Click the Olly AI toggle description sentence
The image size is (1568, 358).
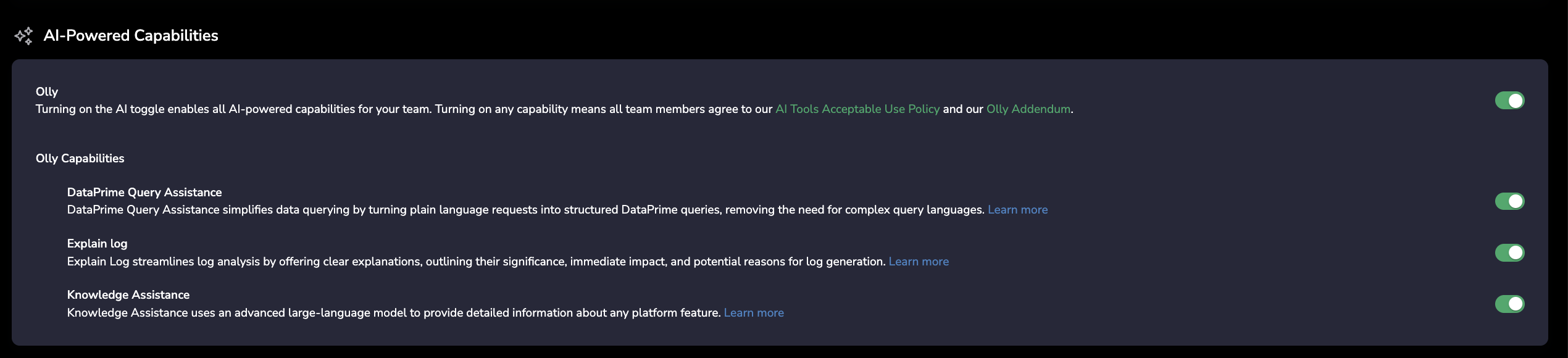401,109
